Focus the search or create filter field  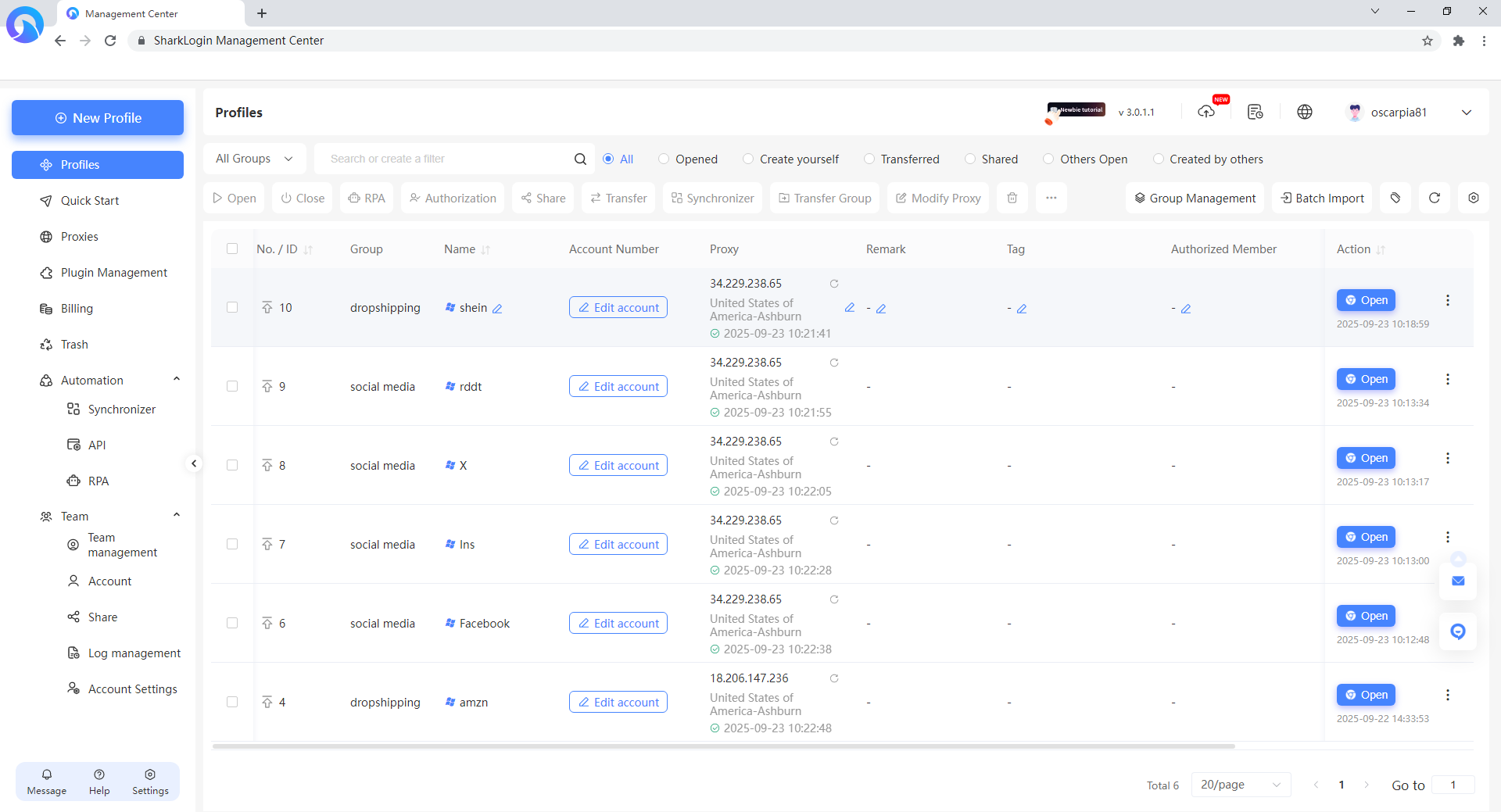tap(446, 159)
